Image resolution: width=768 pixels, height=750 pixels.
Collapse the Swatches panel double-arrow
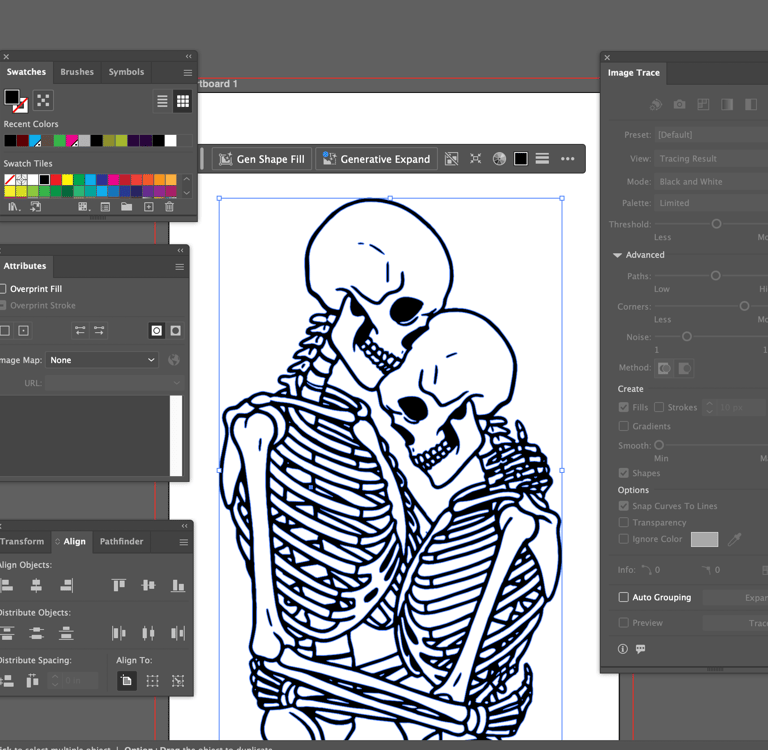coord(189,56)
